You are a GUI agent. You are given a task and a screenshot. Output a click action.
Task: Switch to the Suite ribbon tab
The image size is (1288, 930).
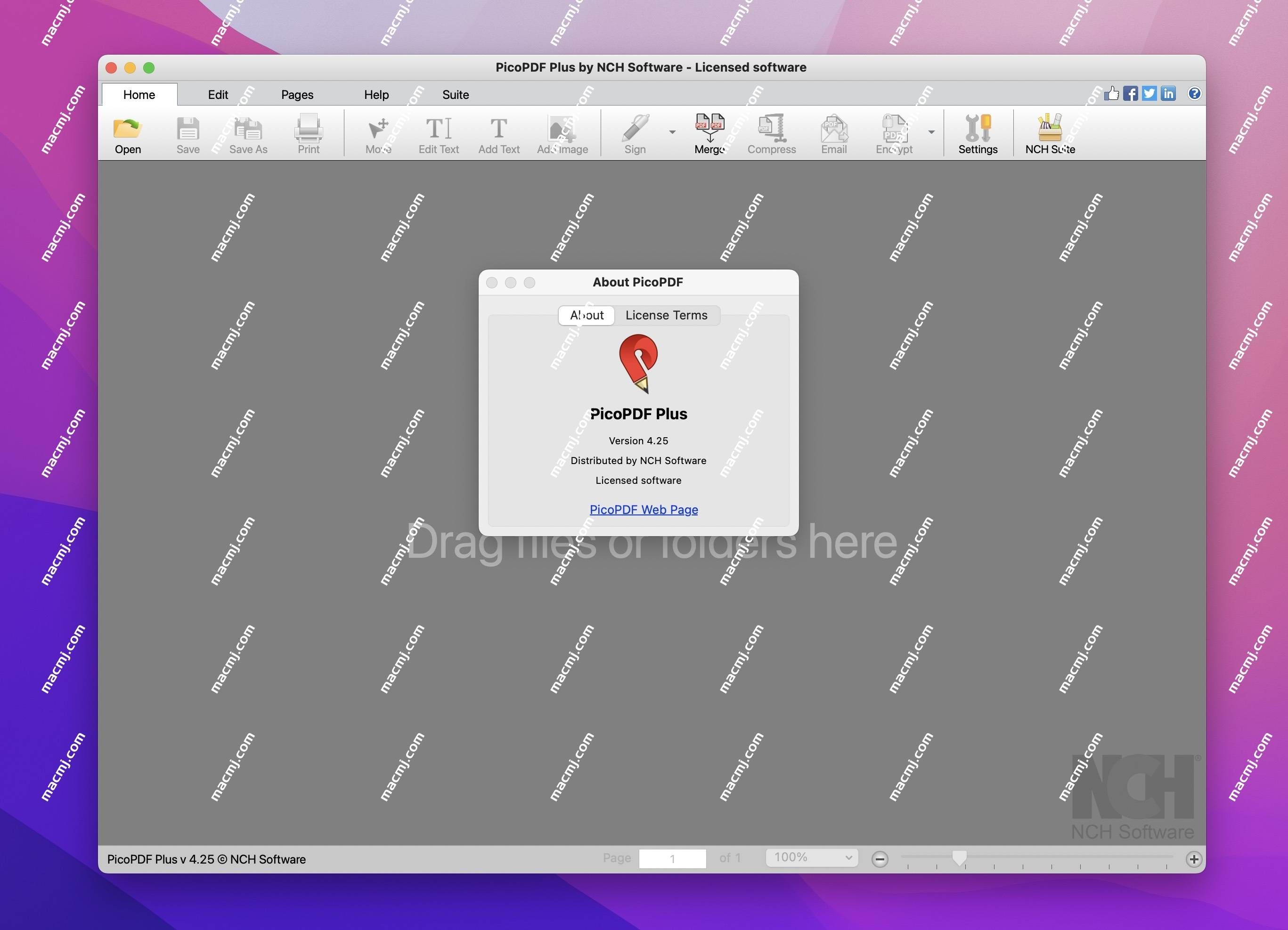[x=456, y=94]
